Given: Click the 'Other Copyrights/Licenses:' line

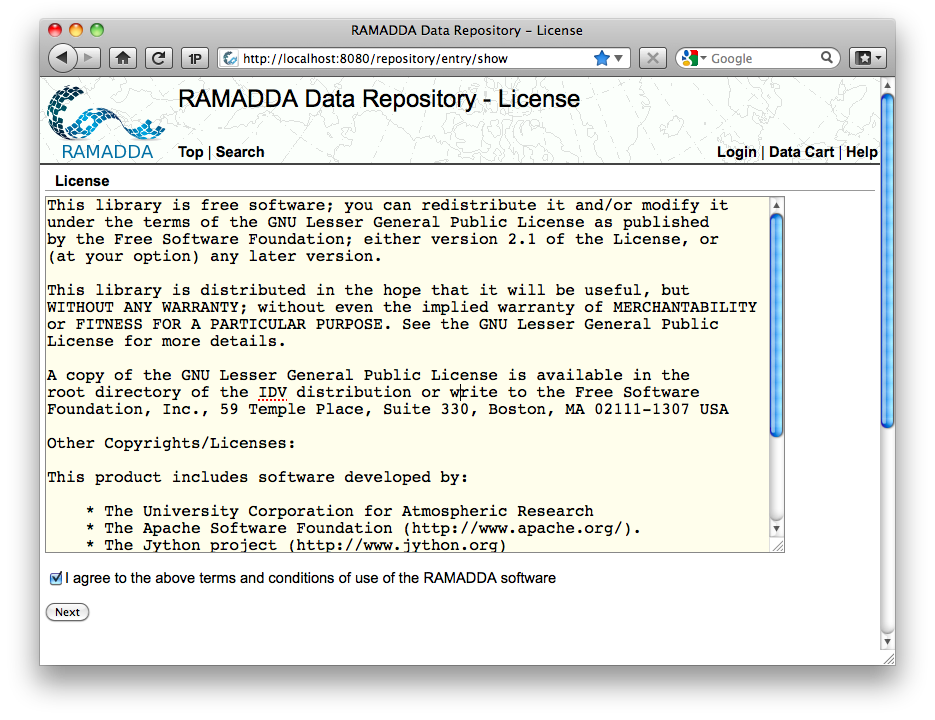Looking at the screenshot, I should (x=171, y=443).
